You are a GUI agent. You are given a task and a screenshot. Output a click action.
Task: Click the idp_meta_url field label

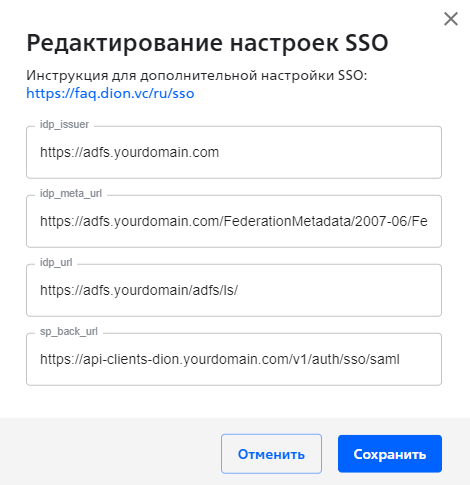pos(71,193)
